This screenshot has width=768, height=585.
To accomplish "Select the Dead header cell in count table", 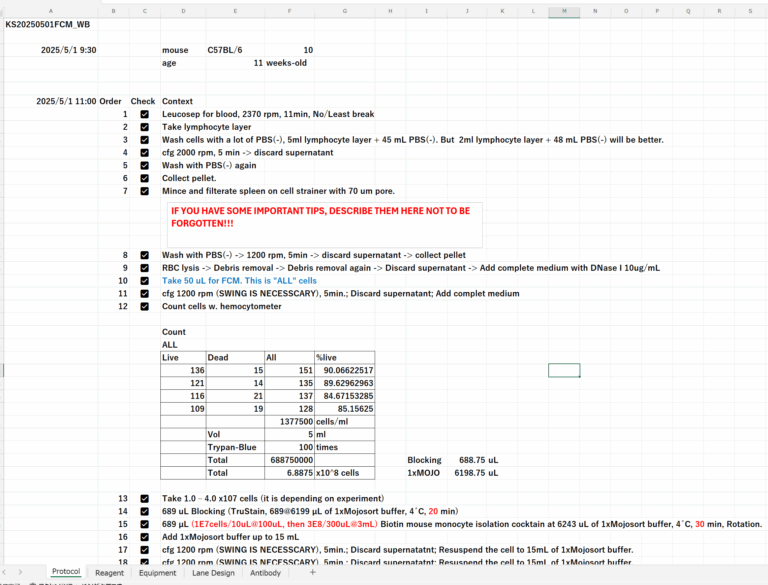I will click(x=235, y=358).
